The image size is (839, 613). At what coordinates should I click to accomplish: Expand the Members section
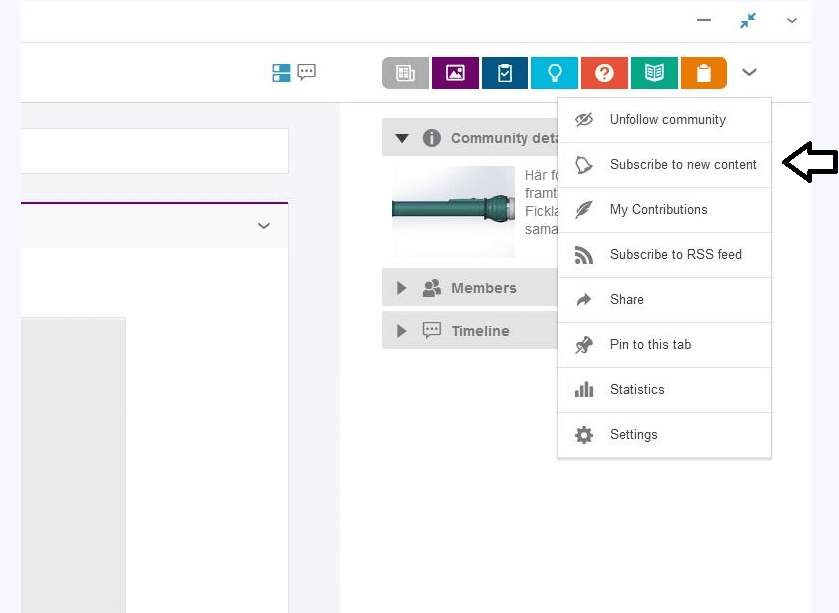point(402,288)
